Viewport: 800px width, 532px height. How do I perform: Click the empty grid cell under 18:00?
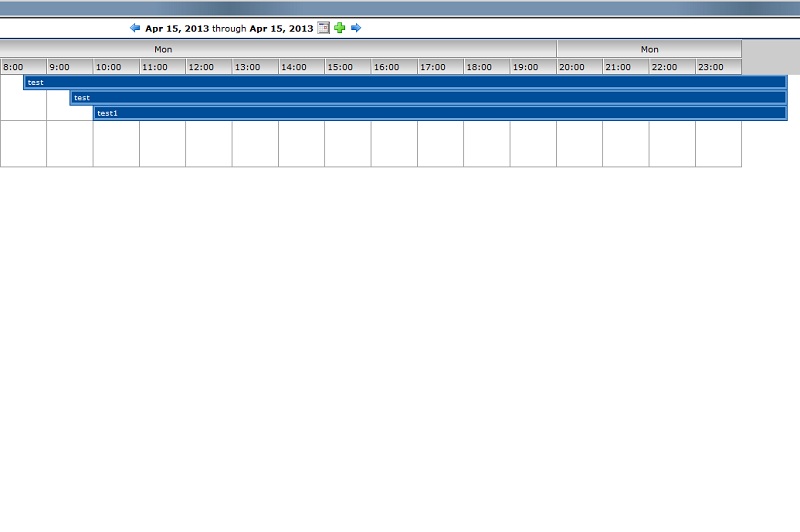click(486, 144)
